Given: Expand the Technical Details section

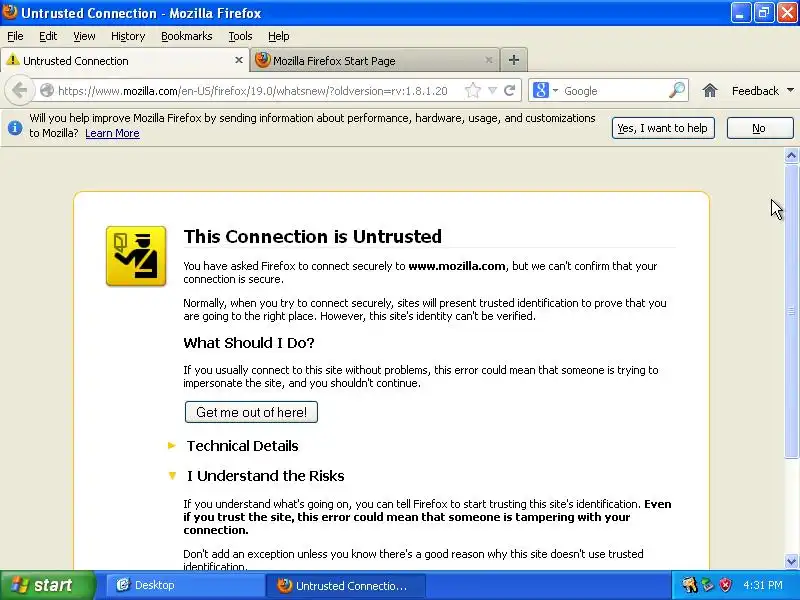Looking at the screenshot, I should pyautogui.click(x=242, y=445).
